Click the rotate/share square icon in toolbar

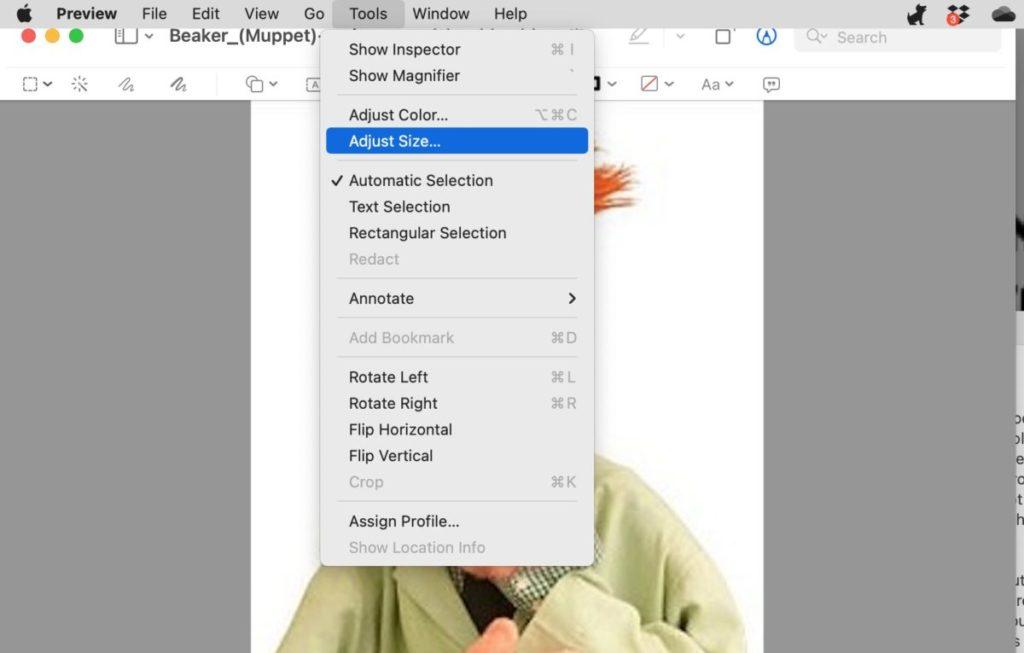[723, 37]
